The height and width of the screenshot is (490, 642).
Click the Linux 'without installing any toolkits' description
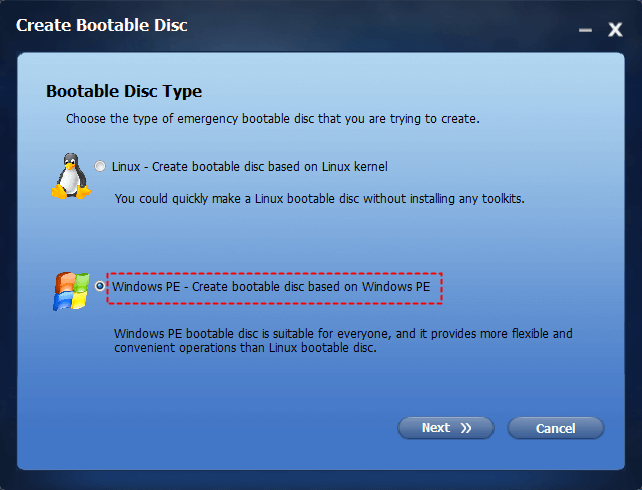(319, 199)
